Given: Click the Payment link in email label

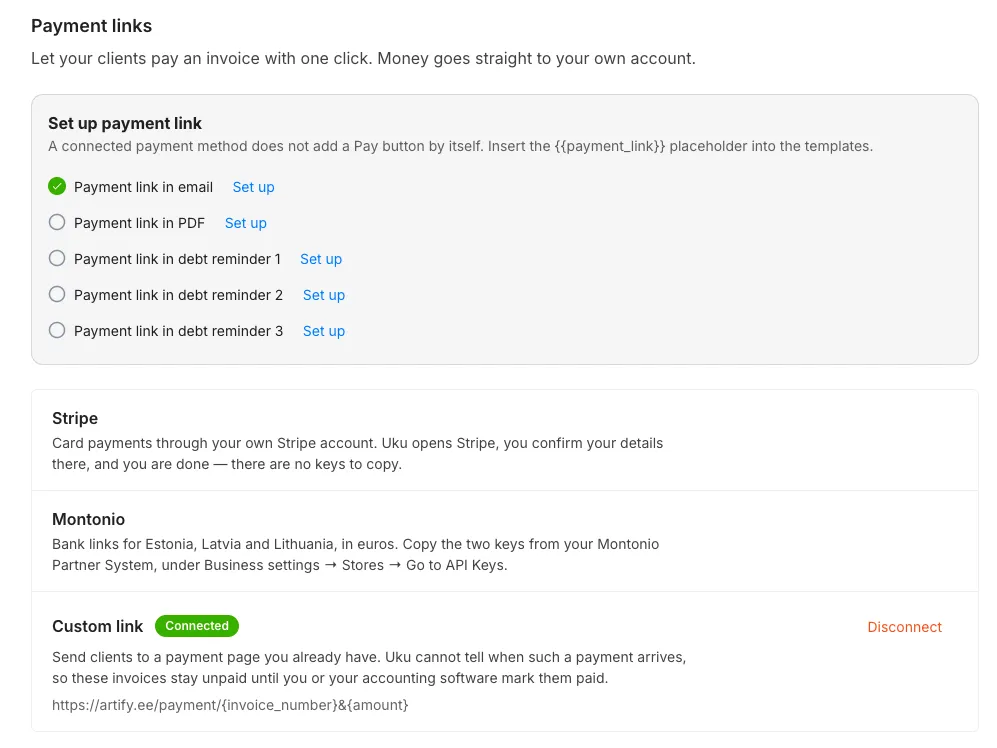Looking at the screenshot, I should [x=143, y=187].
